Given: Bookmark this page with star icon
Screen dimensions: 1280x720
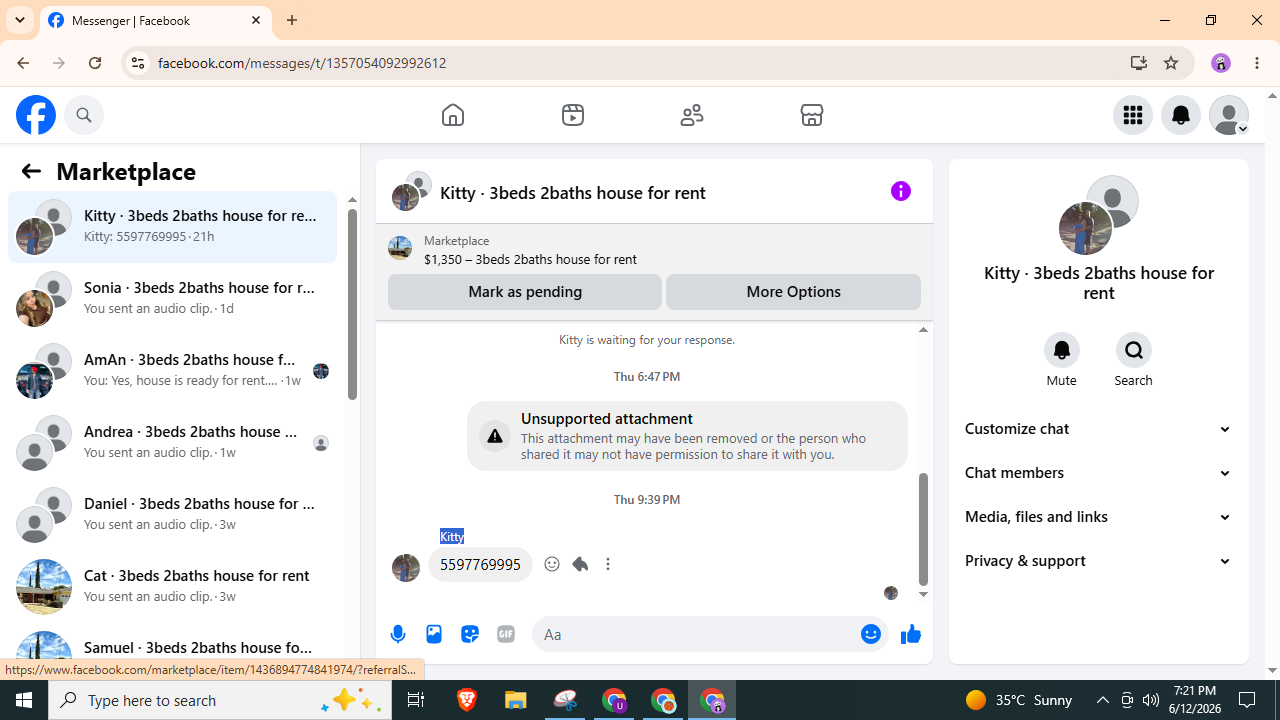Looking at the screenshot, I should (x=1171, y=63).
